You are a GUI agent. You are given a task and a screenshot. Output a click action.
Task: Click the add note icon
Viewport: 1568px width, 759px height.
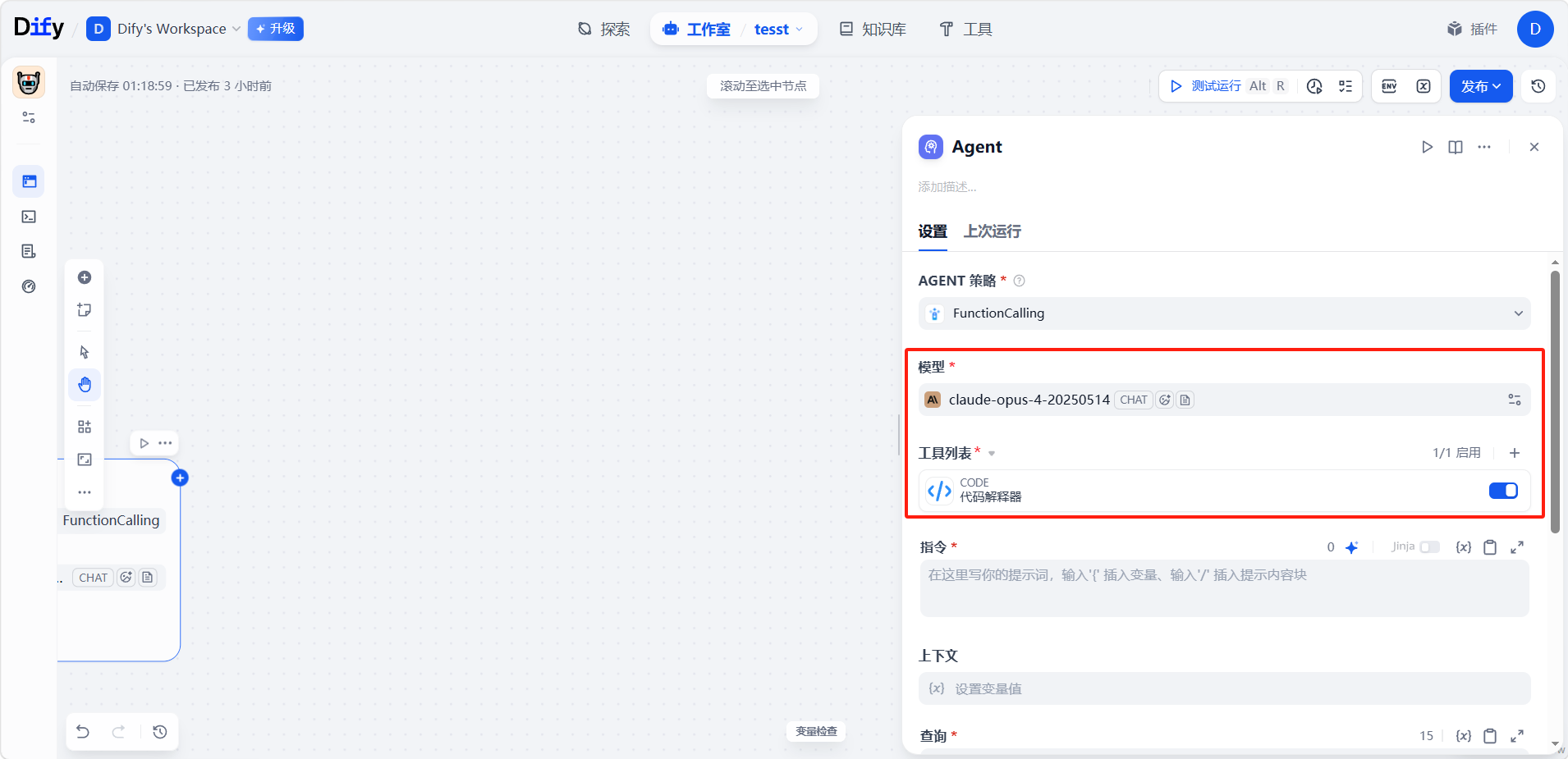click(x=85, y=310)
